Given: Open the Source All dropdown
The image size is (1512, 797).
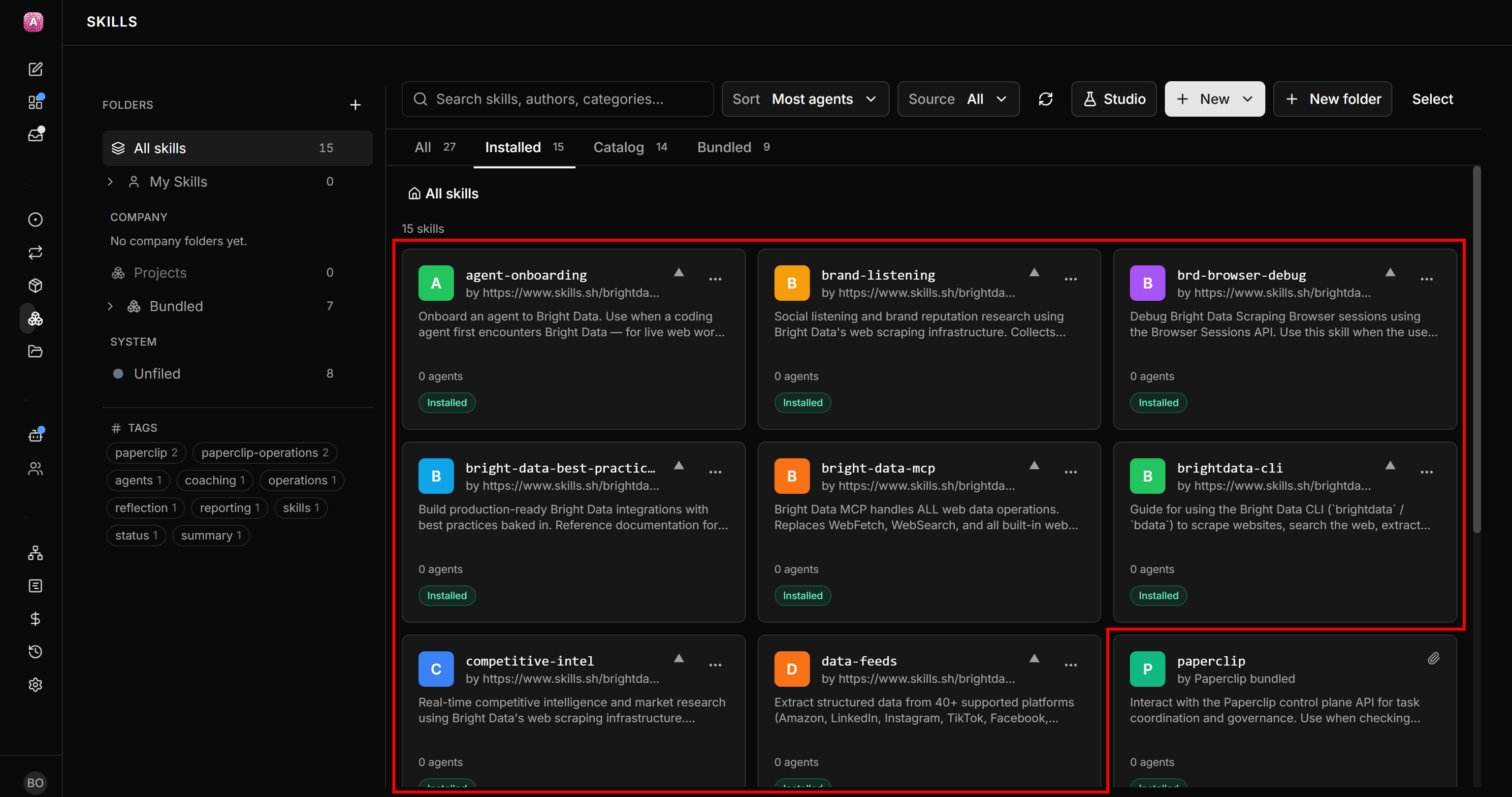Looking at the screenshot, I should (958, 99).
